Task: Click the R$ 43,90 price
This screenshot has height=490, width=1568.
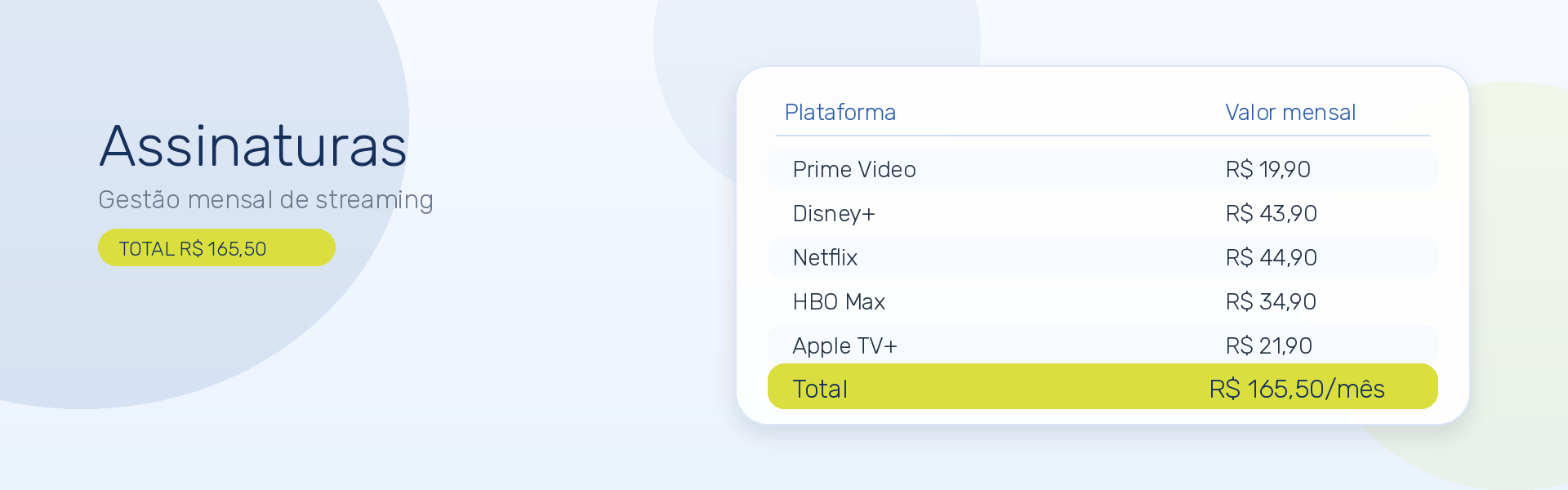Action: click(1271, 213)
